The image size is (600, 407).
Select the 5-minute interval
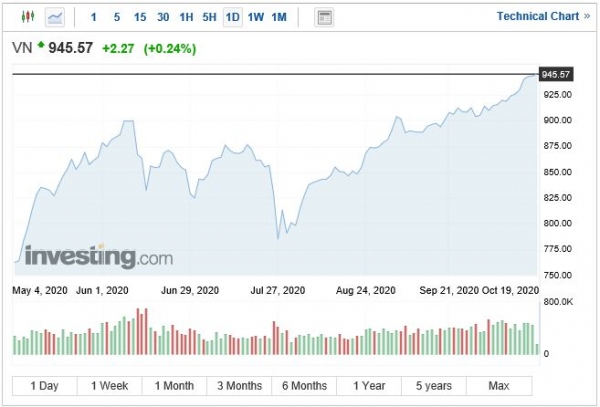117,17
